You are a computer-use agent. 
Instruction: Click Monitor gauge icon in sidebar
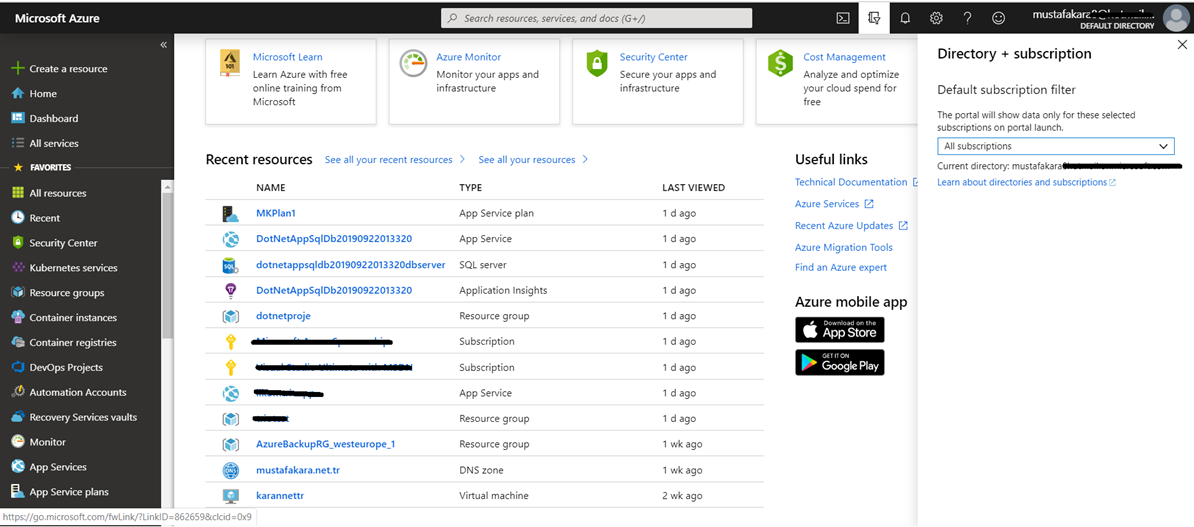(x=18, y=442)
